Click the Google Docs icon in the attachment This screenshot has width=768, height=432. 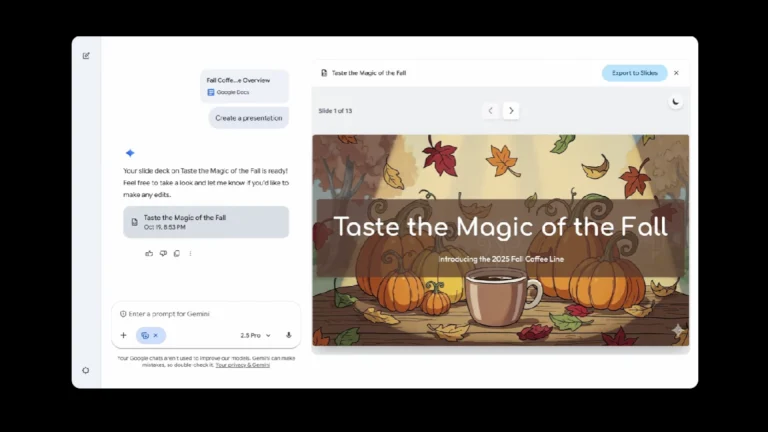[x=211, y=92]
